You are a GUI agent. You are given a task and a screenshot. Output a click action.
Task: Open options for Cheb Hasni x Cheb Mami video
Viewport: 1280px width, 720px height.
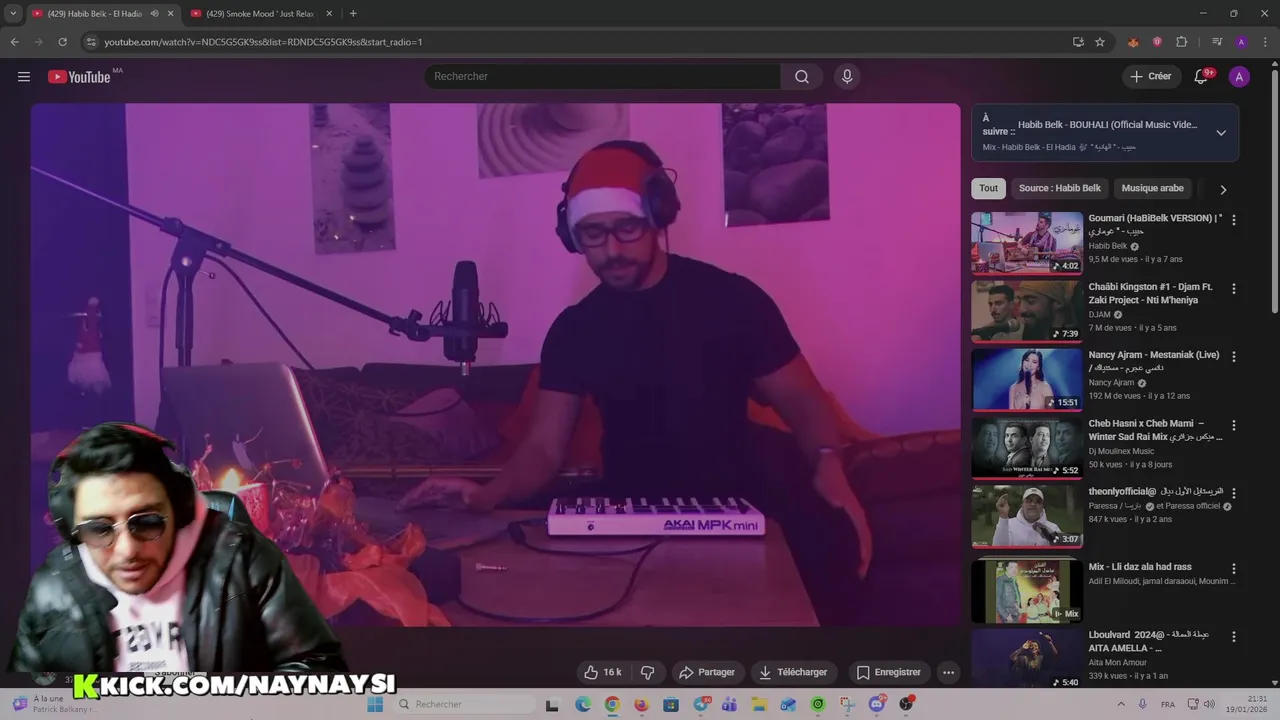coord(1234,425)
